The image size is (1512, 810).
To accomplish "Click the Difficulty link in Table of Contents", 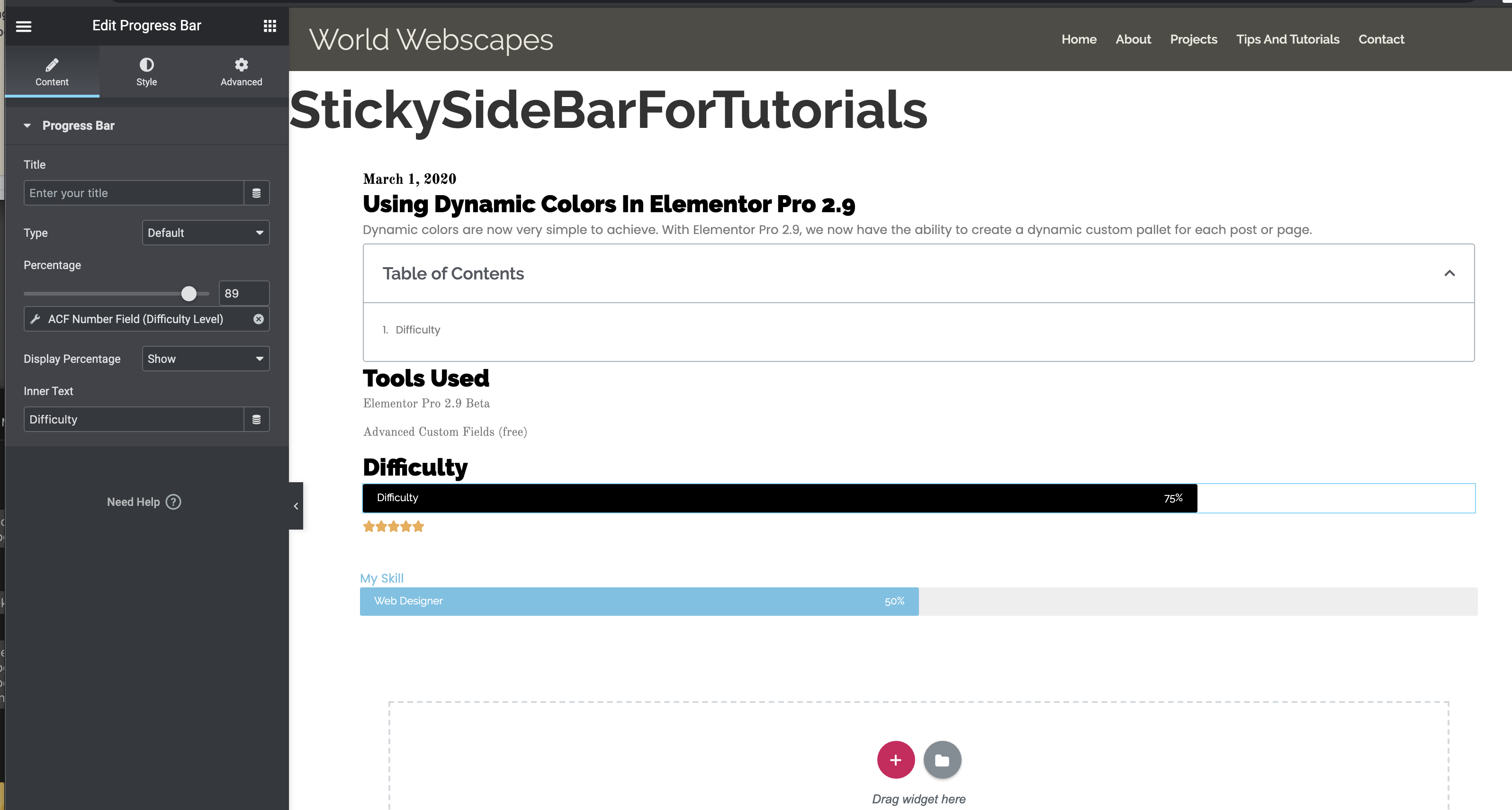I will (x=417, y=329).
